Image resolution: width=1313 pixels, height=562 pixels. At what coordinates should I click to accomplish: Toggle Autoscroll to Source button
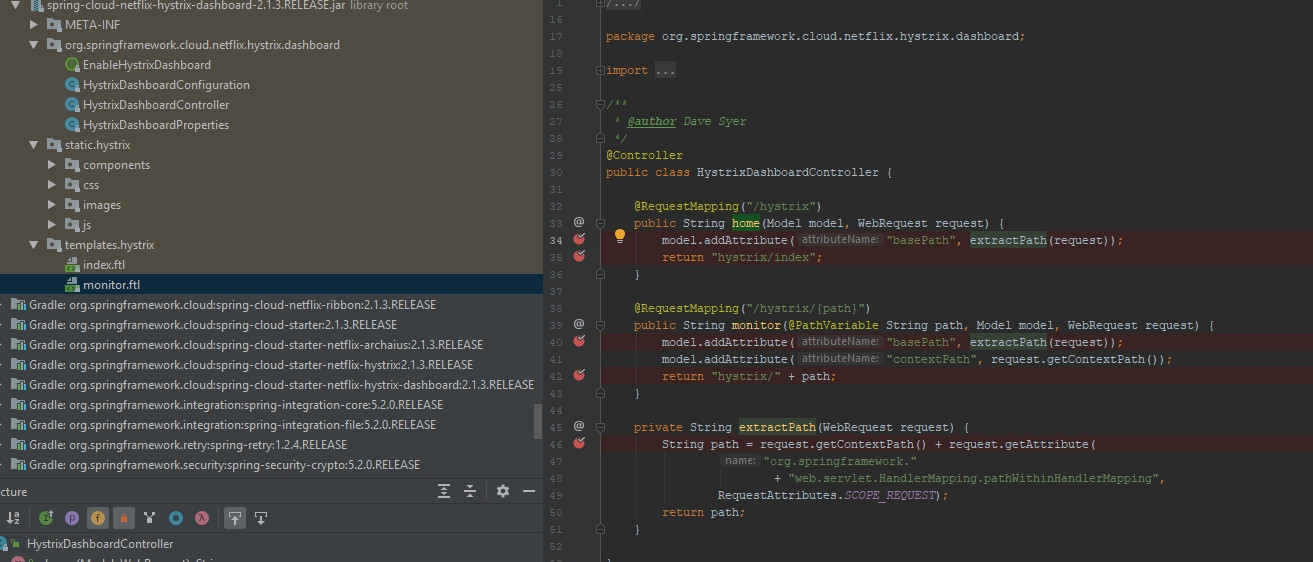pos(234,518)
